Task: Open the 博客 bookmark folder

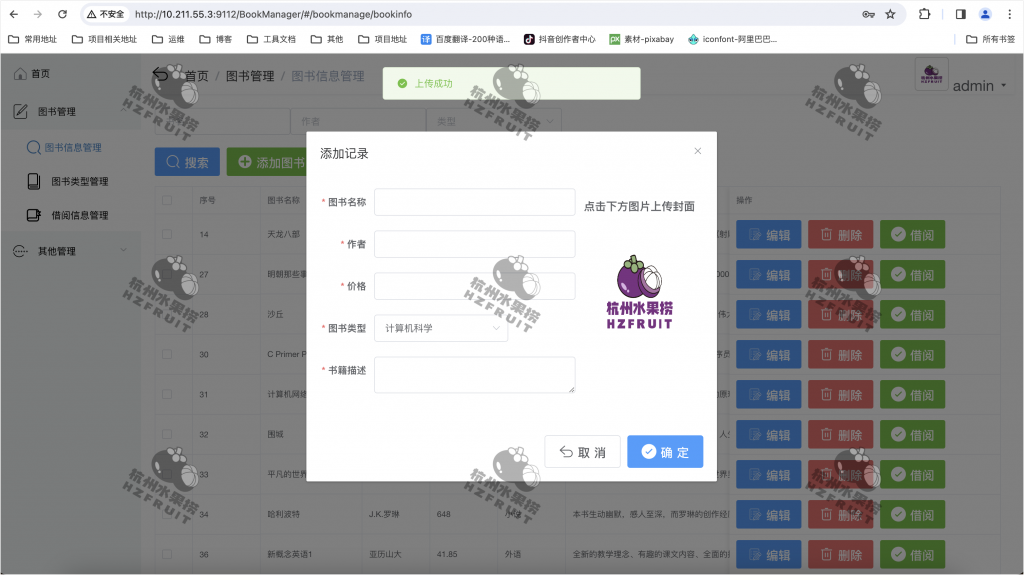Action: pyautogui.click(x=216, y=39)
